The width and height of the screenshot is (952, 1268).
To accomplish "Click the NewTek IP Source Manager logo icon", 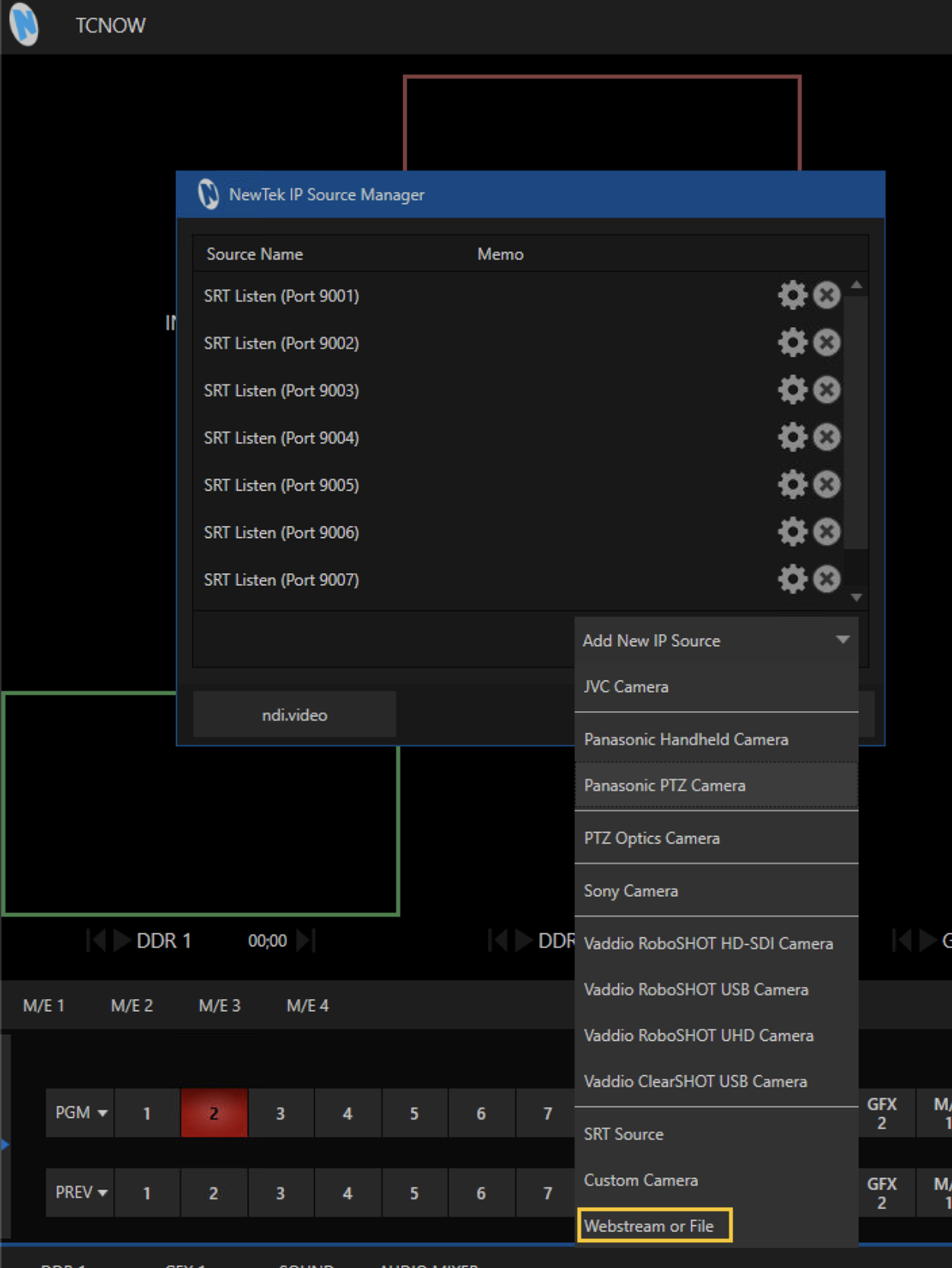I will click(208, 194).
